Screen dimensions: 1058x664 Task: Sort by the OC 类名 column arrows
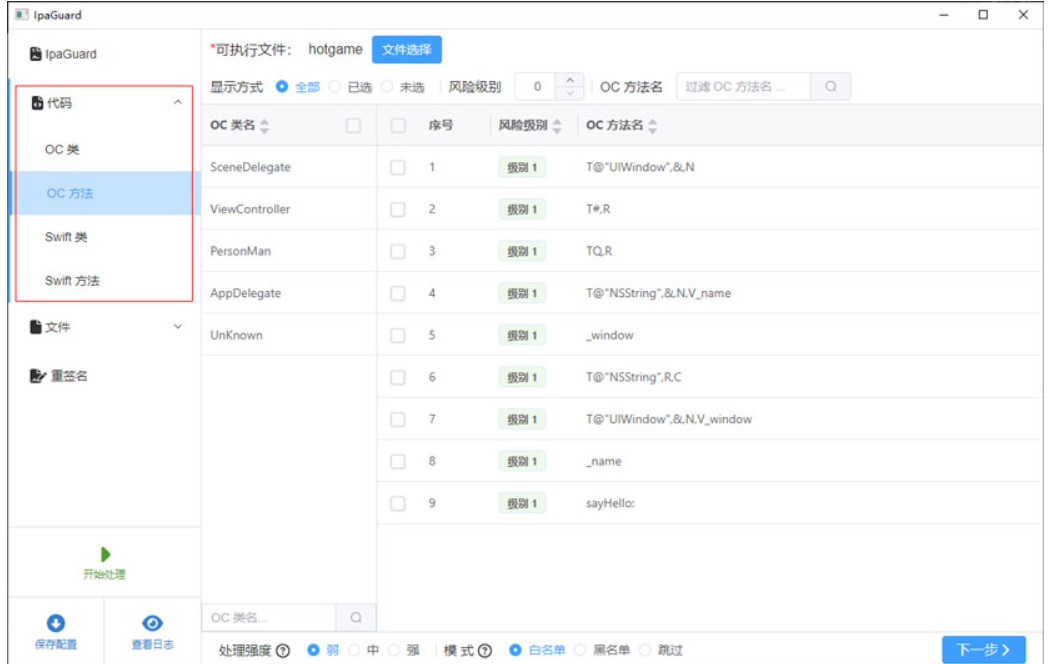(x=264, y=126)
